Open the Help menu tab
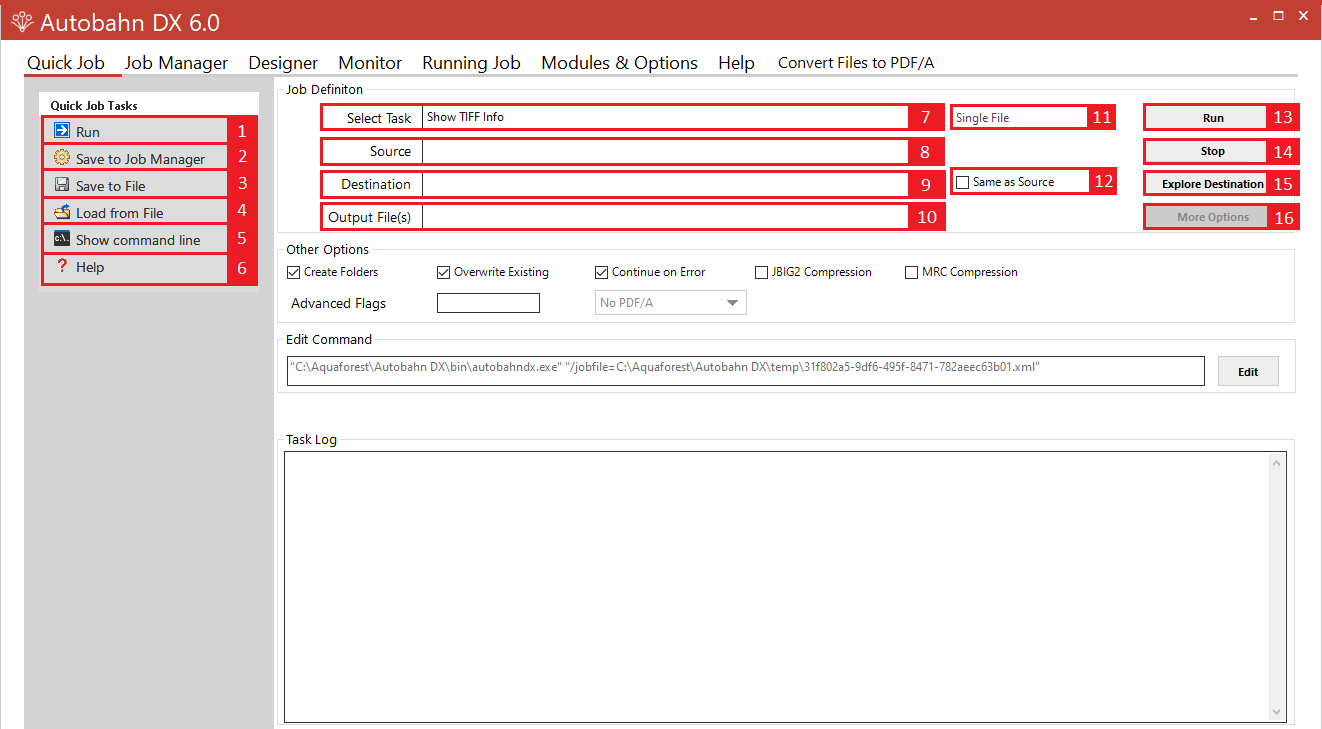This screenshot has height=729, width=1322. [x=736, y=63]
